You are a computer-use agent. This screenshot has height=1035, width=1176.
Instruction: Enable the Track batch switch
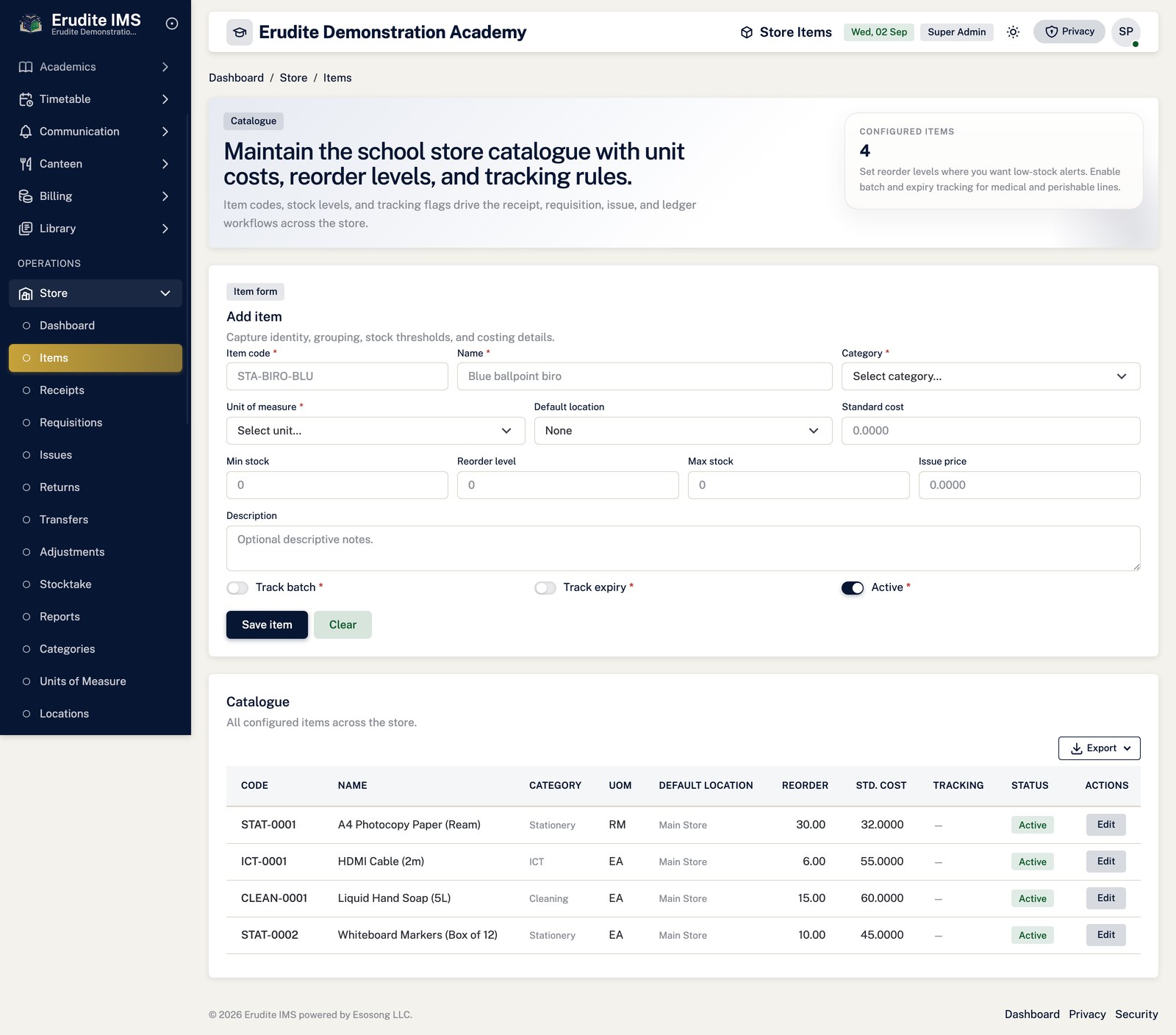237,588
